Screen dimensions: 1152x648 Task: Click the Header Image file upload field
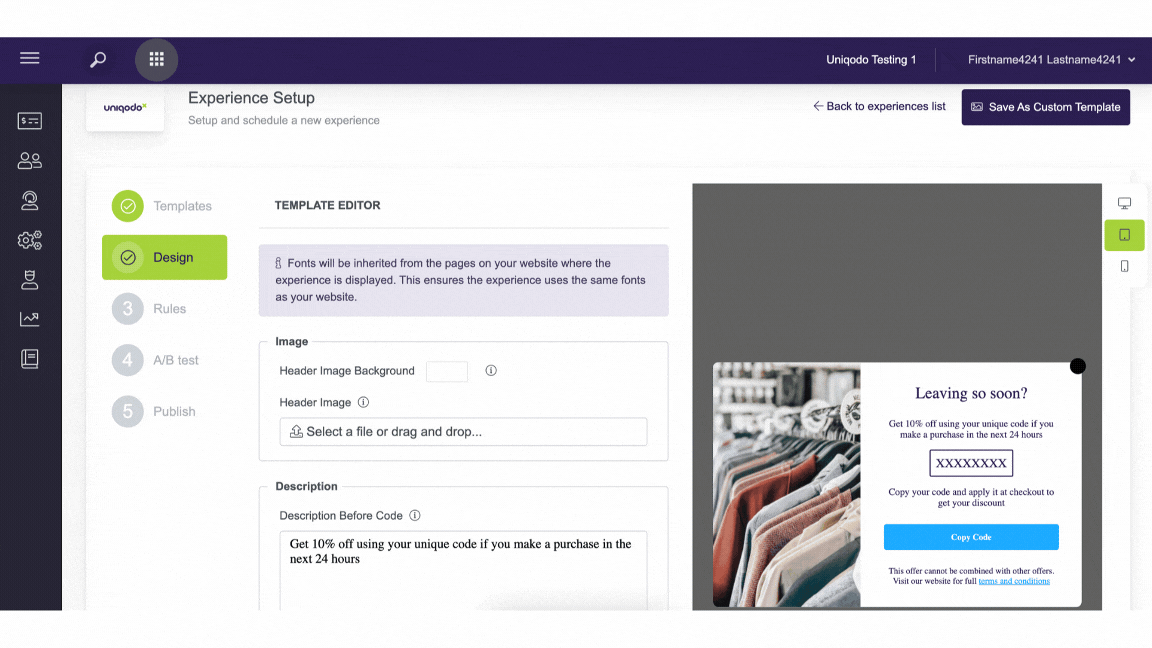click(x=463, y=432)
